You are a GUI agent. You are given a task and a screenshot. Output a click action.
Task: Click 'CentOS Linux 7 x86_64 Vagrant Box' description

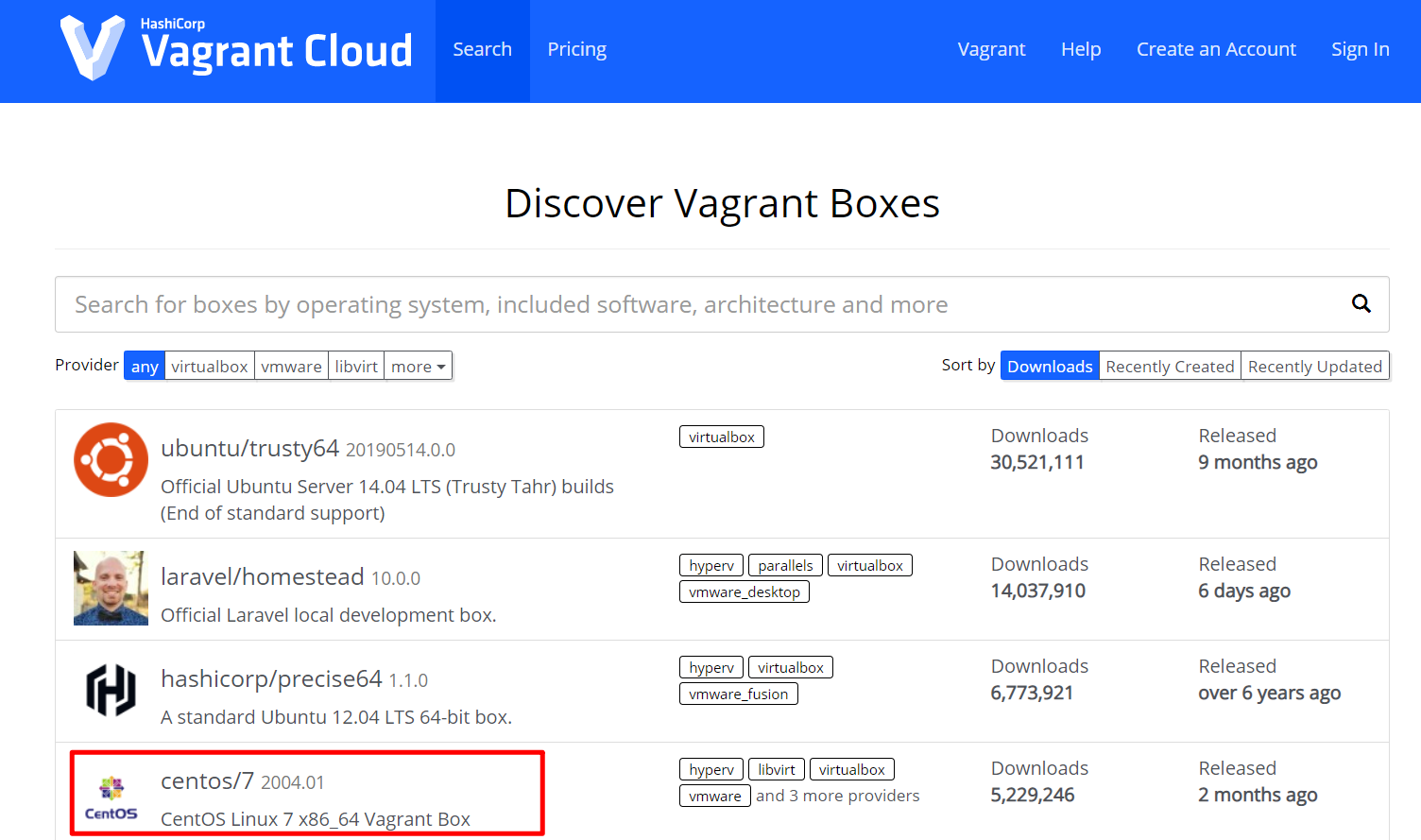316,819
